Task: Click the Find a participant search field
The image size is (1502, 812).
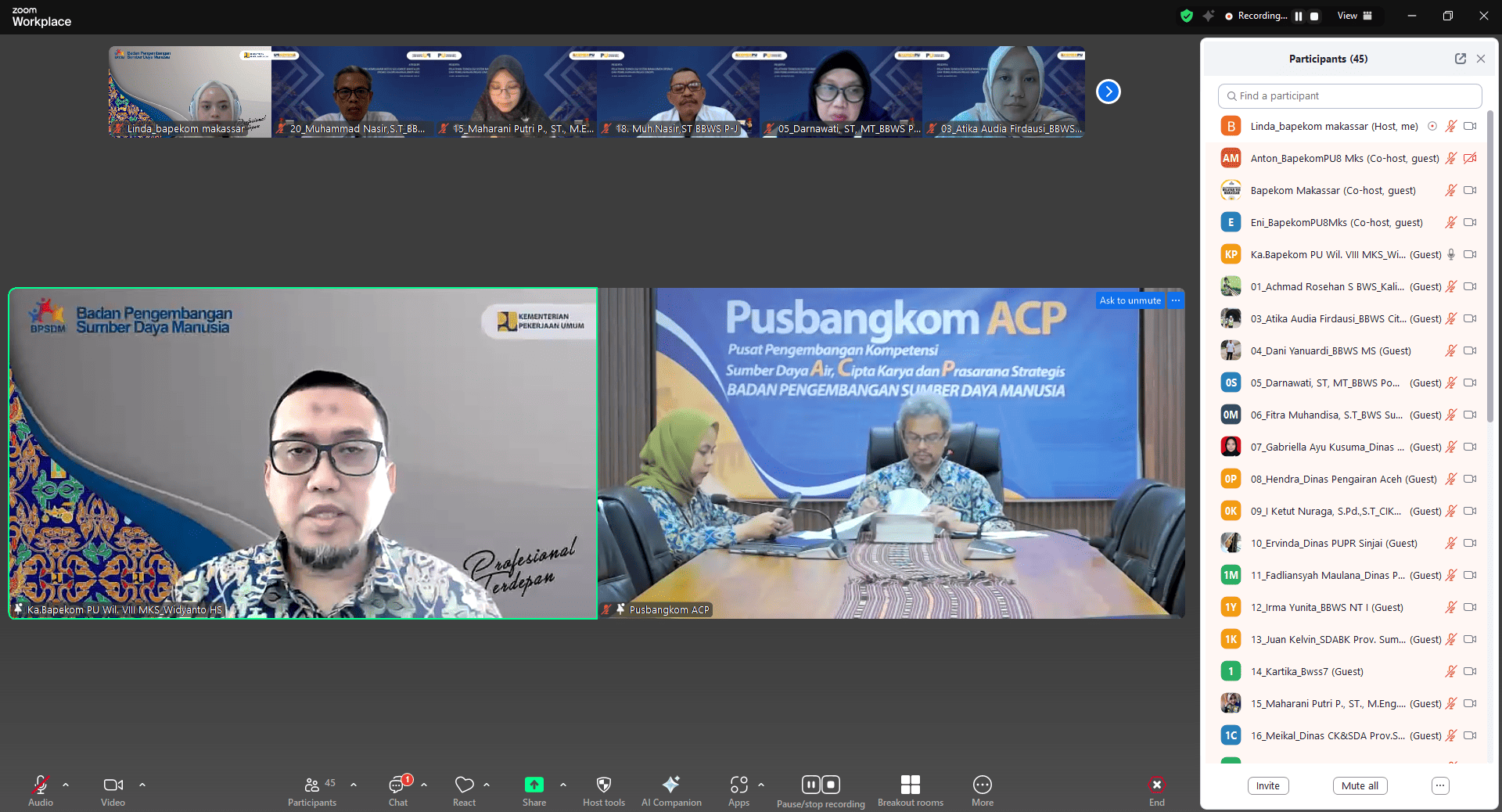Action: pos(1349,95)
